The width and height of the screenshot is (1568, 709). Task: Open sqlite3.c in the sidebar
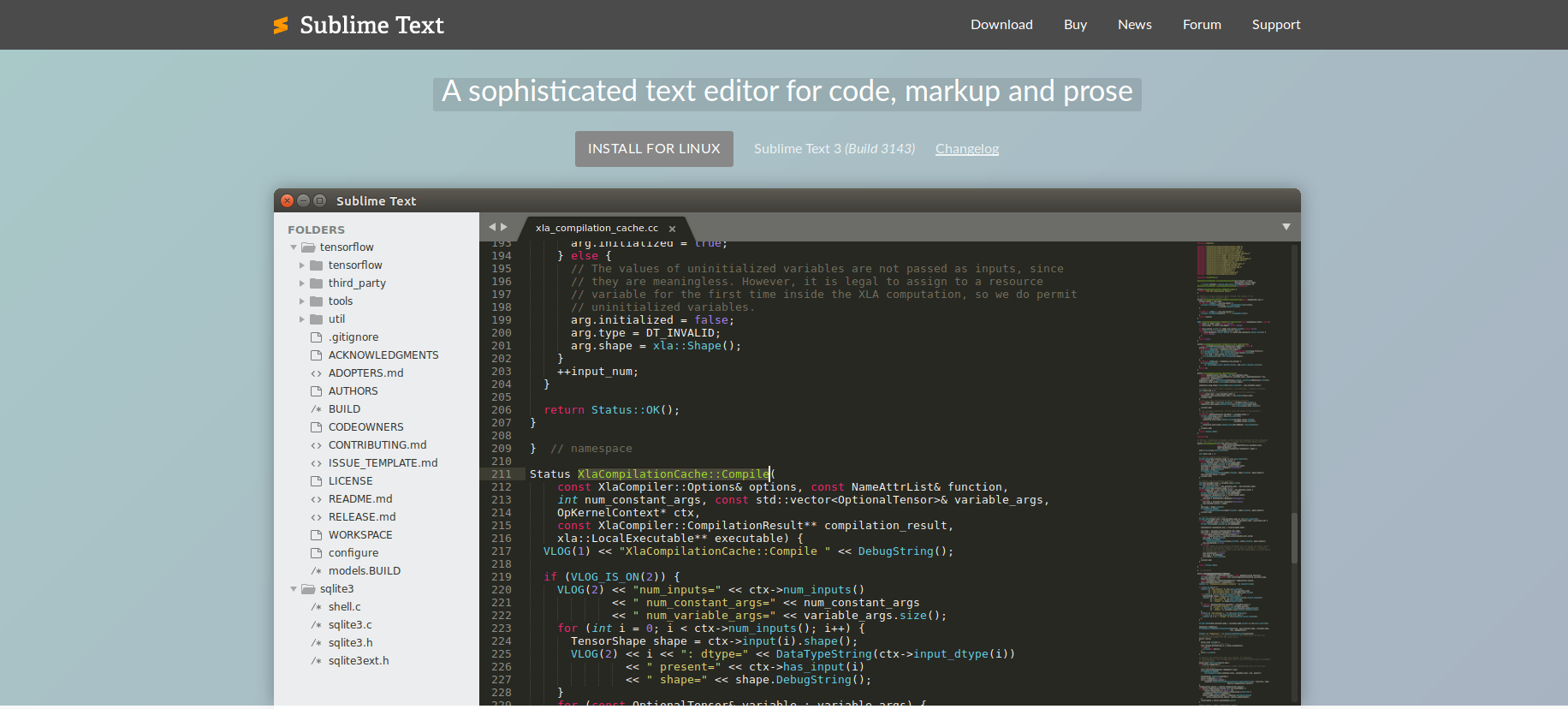tap(350, 625)
